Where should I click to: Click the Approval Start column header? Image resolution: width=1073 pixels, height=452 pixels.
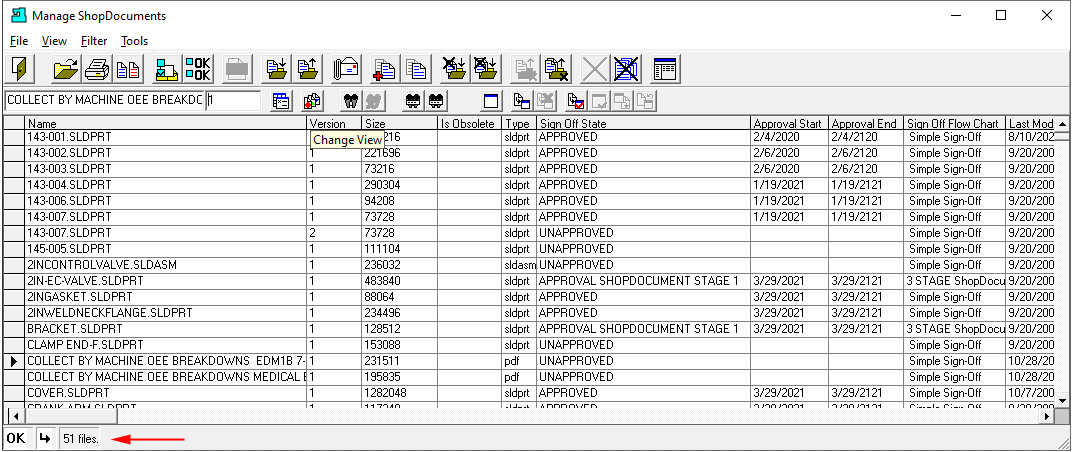(x=790, y=124)
